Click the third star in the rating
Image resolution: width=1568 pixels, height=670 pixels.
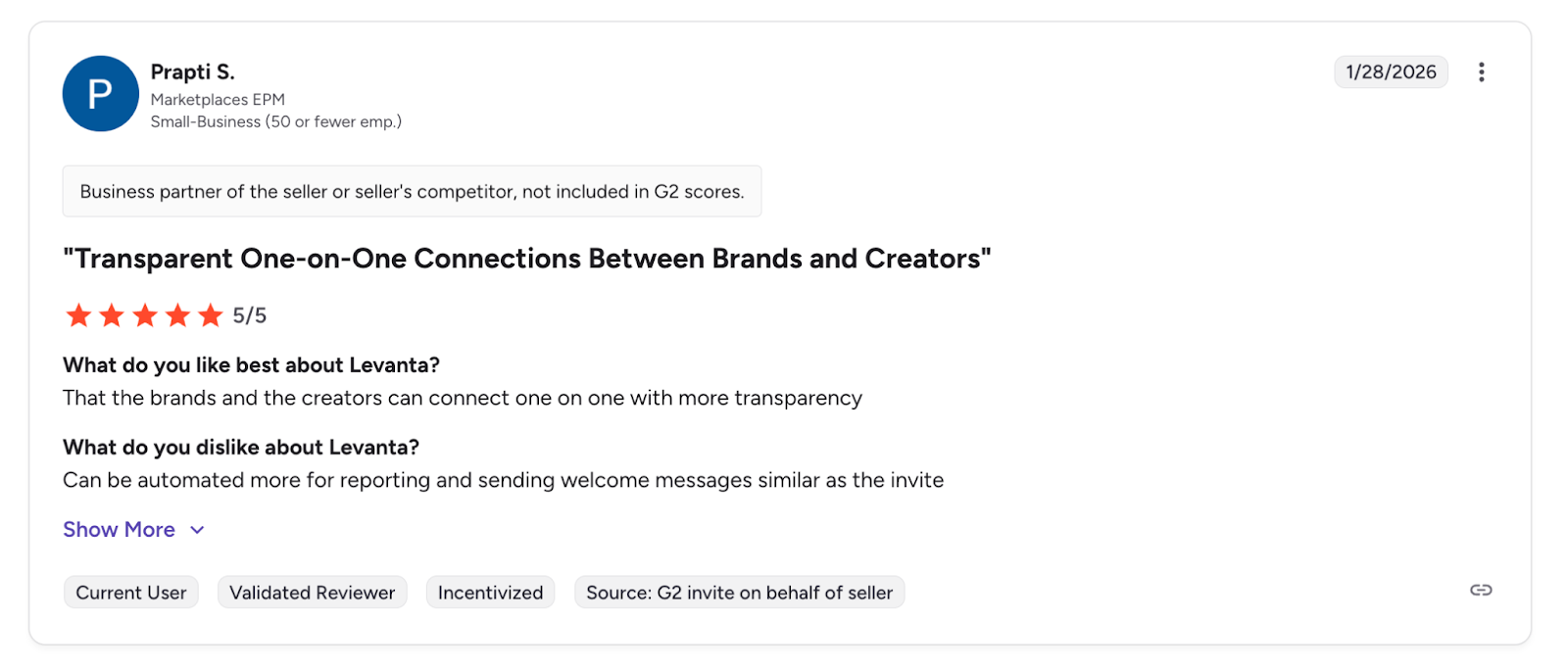pos(144,315)
